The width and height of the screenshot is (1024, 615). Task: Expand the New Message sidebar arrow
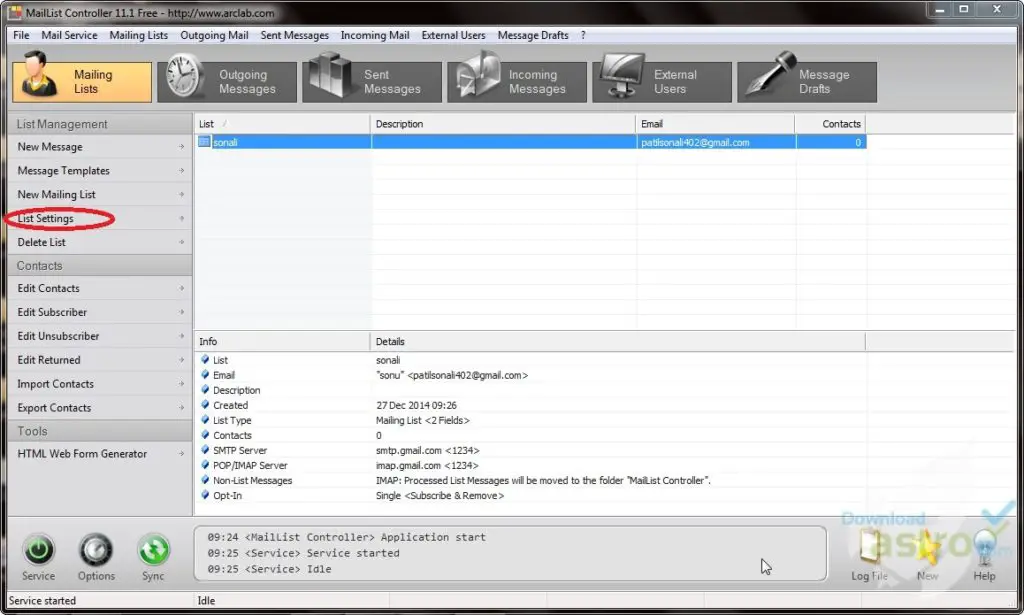click(181, 147)
